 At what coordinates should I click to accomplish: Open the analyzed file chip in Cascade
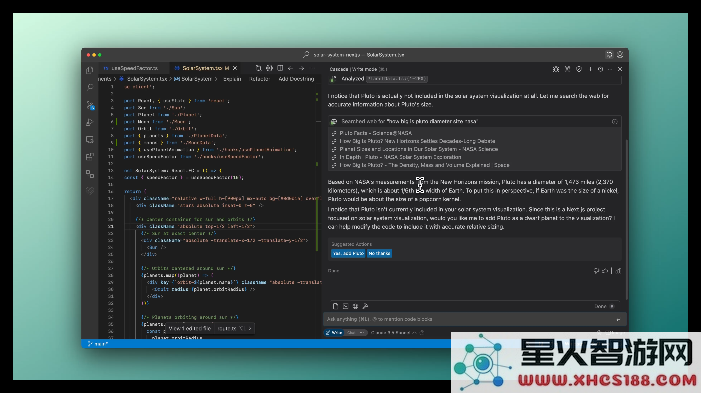pos(397,79)
